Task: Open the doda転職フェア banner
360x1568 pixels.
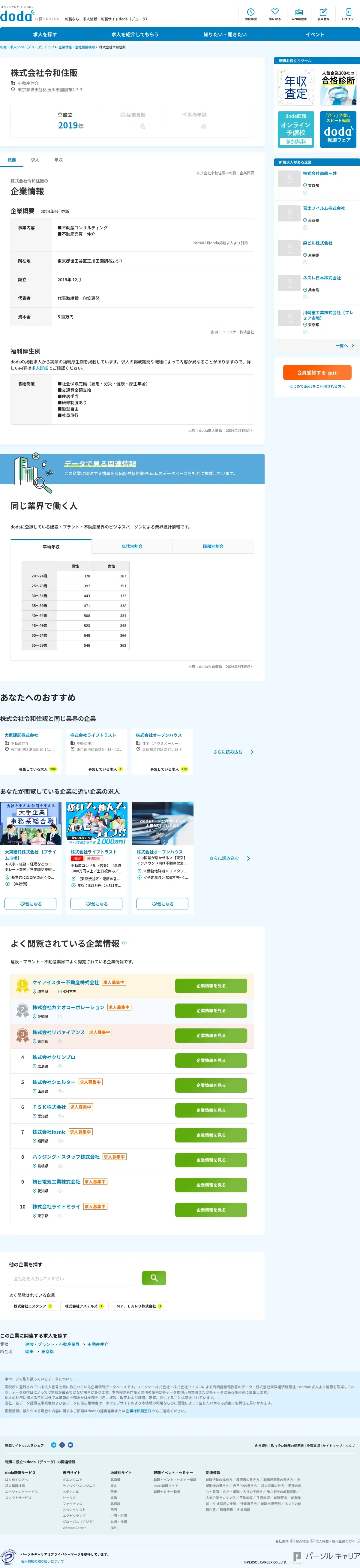Action: pos(338,129)
